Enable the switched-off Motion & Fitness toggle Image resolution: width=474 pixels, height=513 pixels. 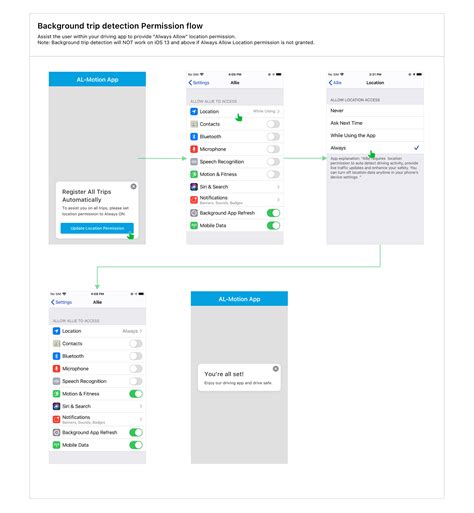coord(273,174)
